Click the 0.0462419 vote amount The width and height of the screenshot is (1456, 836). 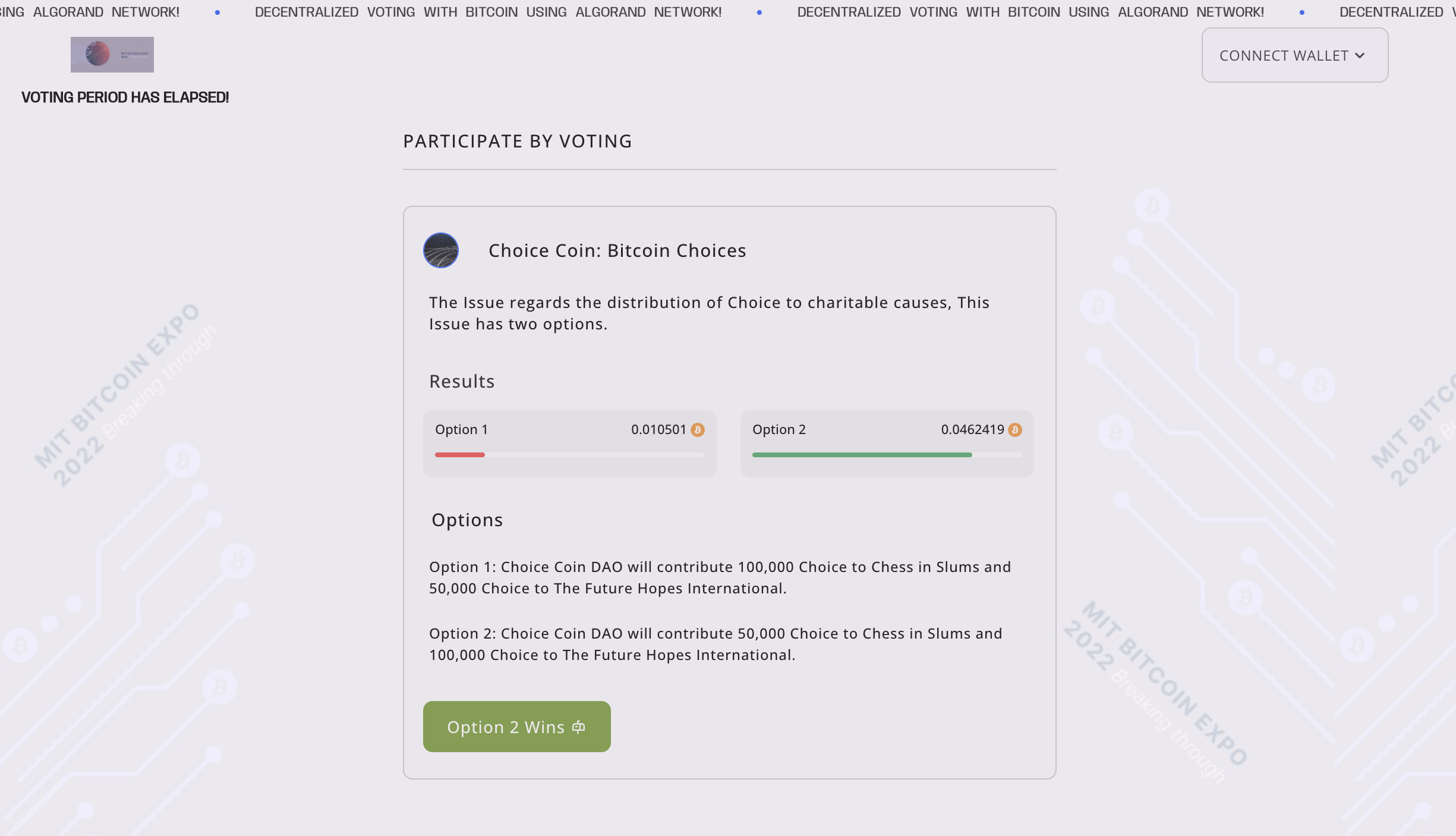coord(972,430)
